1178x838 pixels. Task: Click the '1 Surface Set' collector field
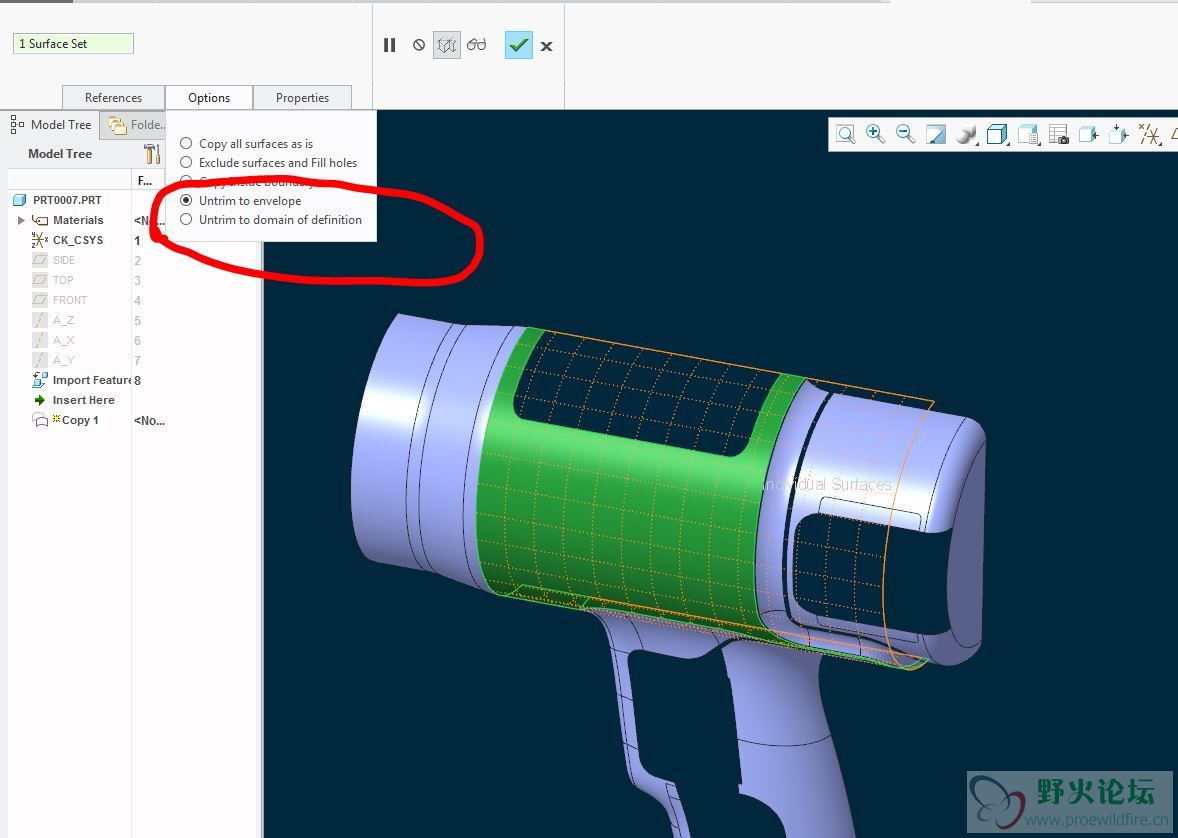click(73, 44)
